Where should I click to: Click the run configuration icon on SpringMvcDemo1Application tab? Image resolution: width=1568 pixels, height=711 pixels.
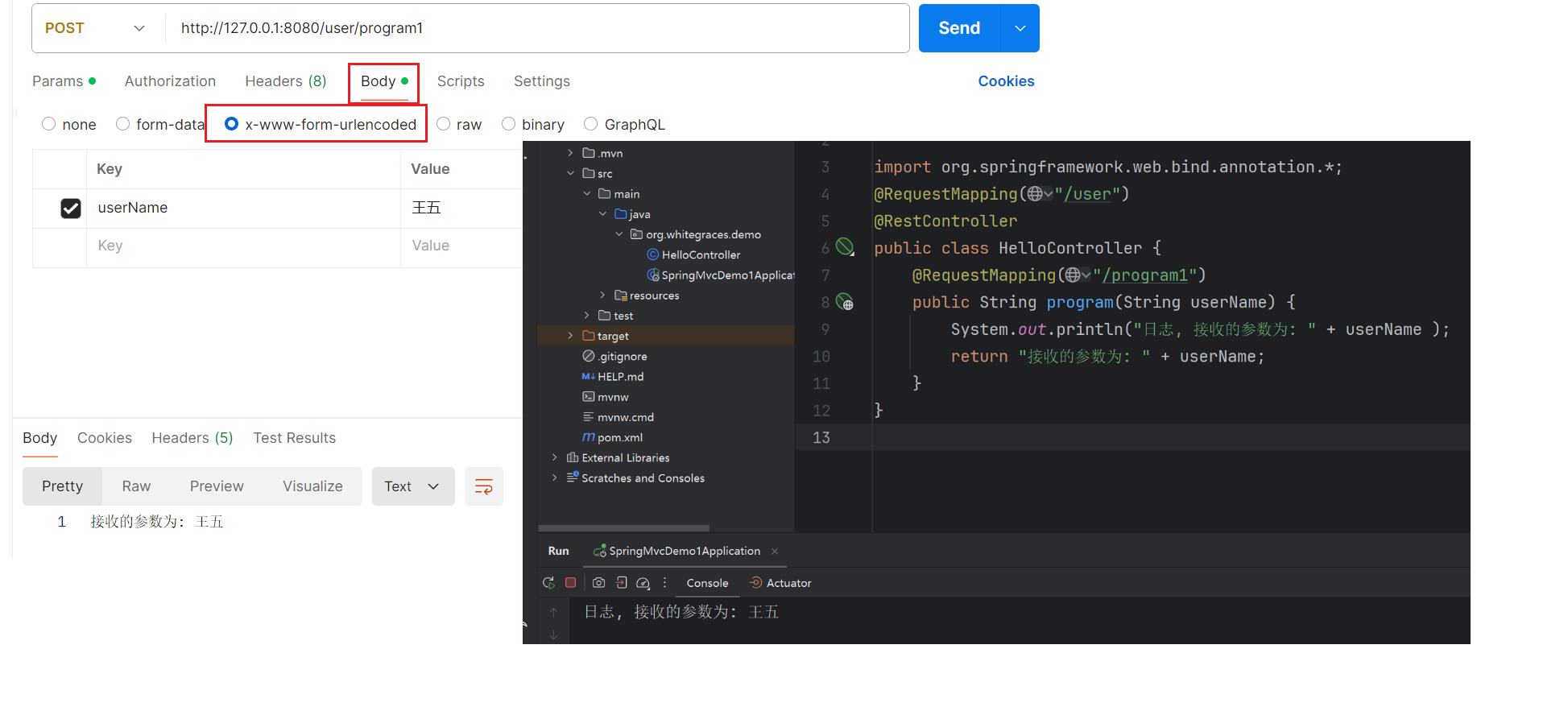point(600,551)
